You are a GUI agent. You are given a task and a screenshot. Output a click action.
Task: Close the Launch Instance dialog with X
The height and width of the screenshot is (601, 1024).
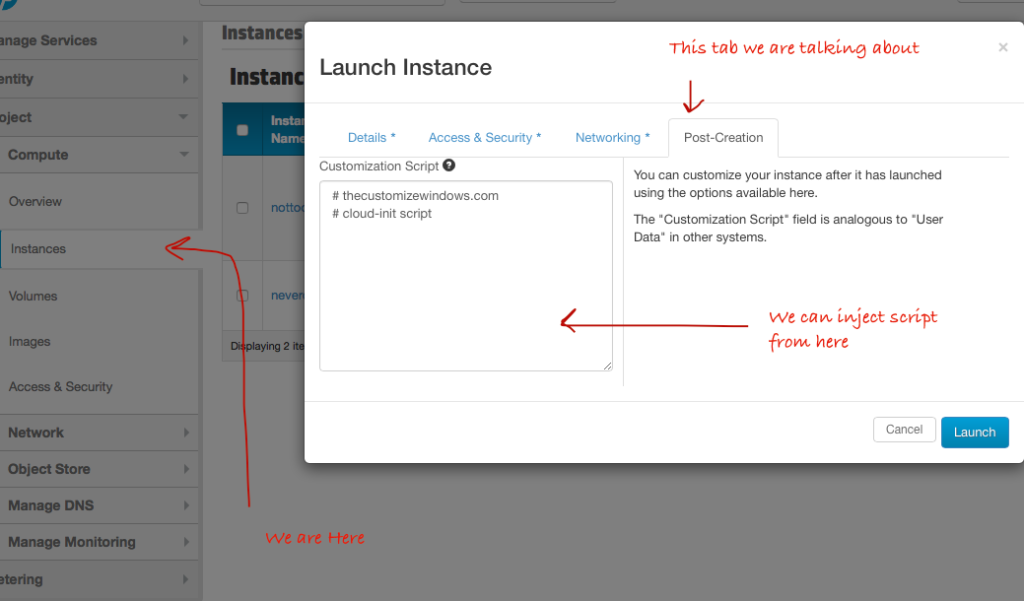(x=1003, y=47)
